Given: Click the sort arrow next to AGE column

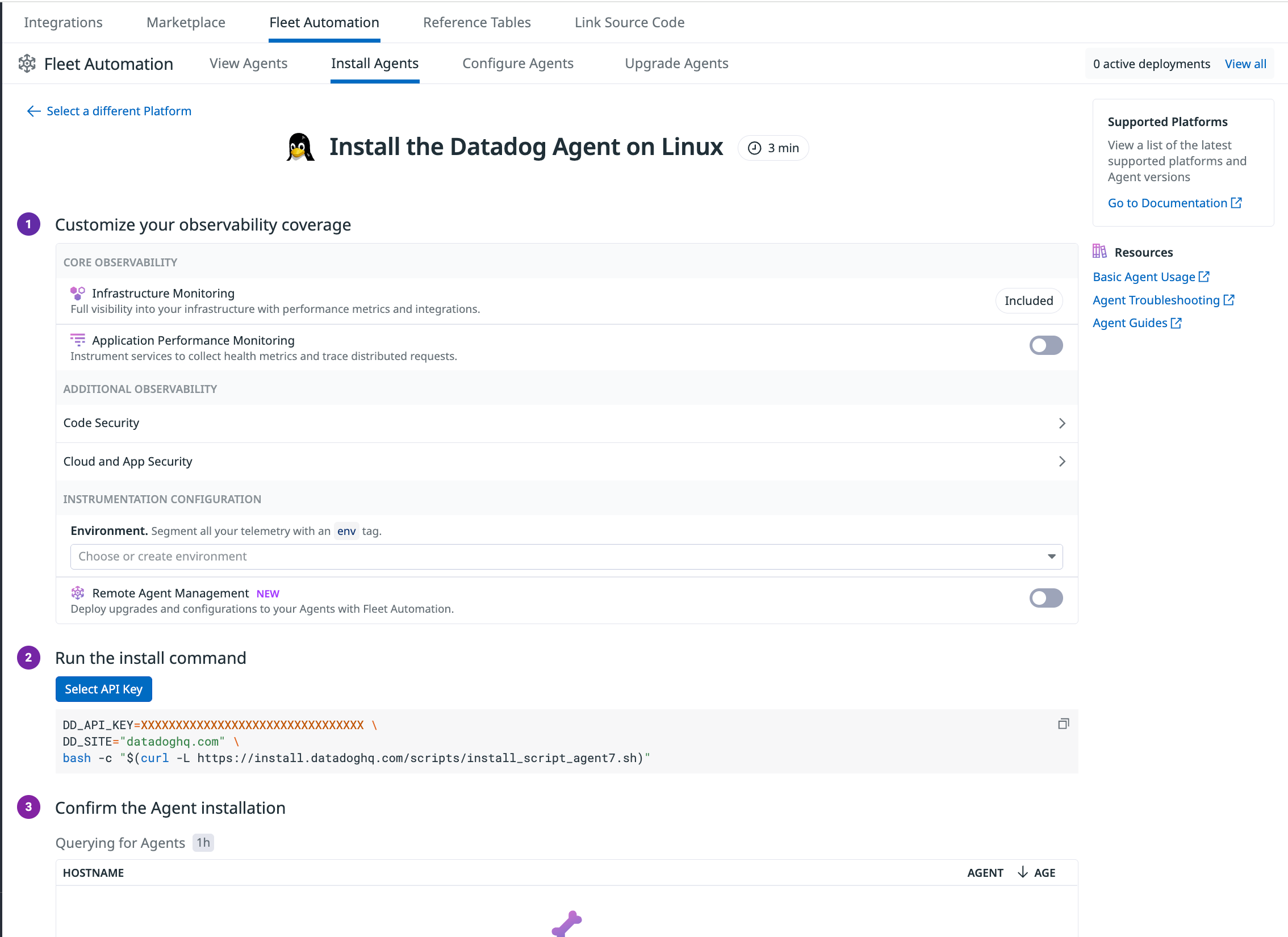Looking at the screenshot, I should click(1022, 872).
